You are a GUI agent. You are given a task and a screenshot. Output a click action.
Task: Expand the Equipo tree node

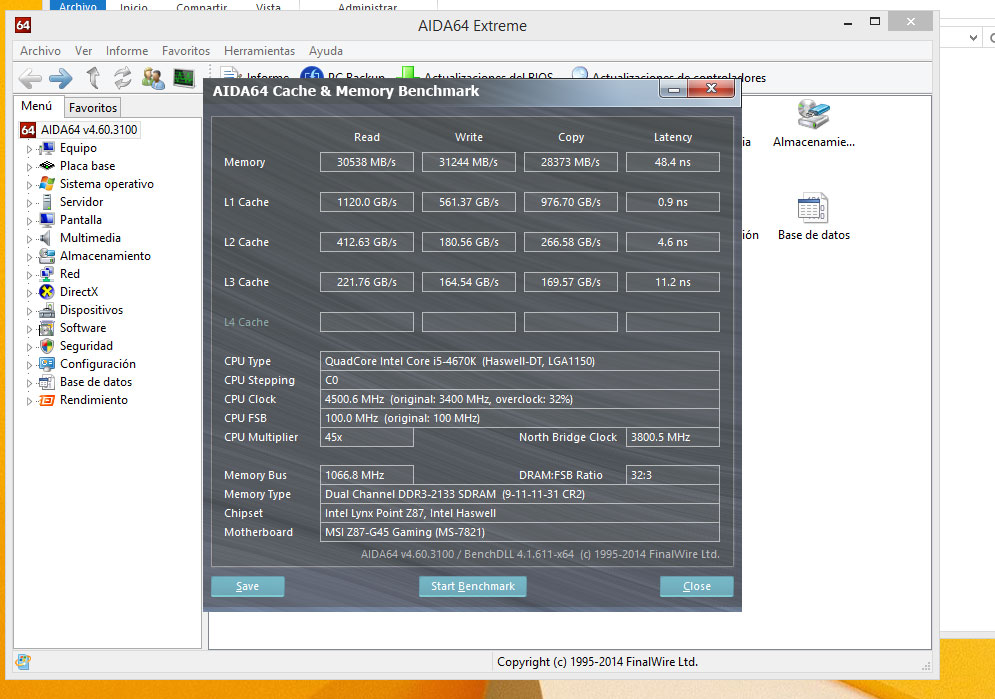pos(29,149)
